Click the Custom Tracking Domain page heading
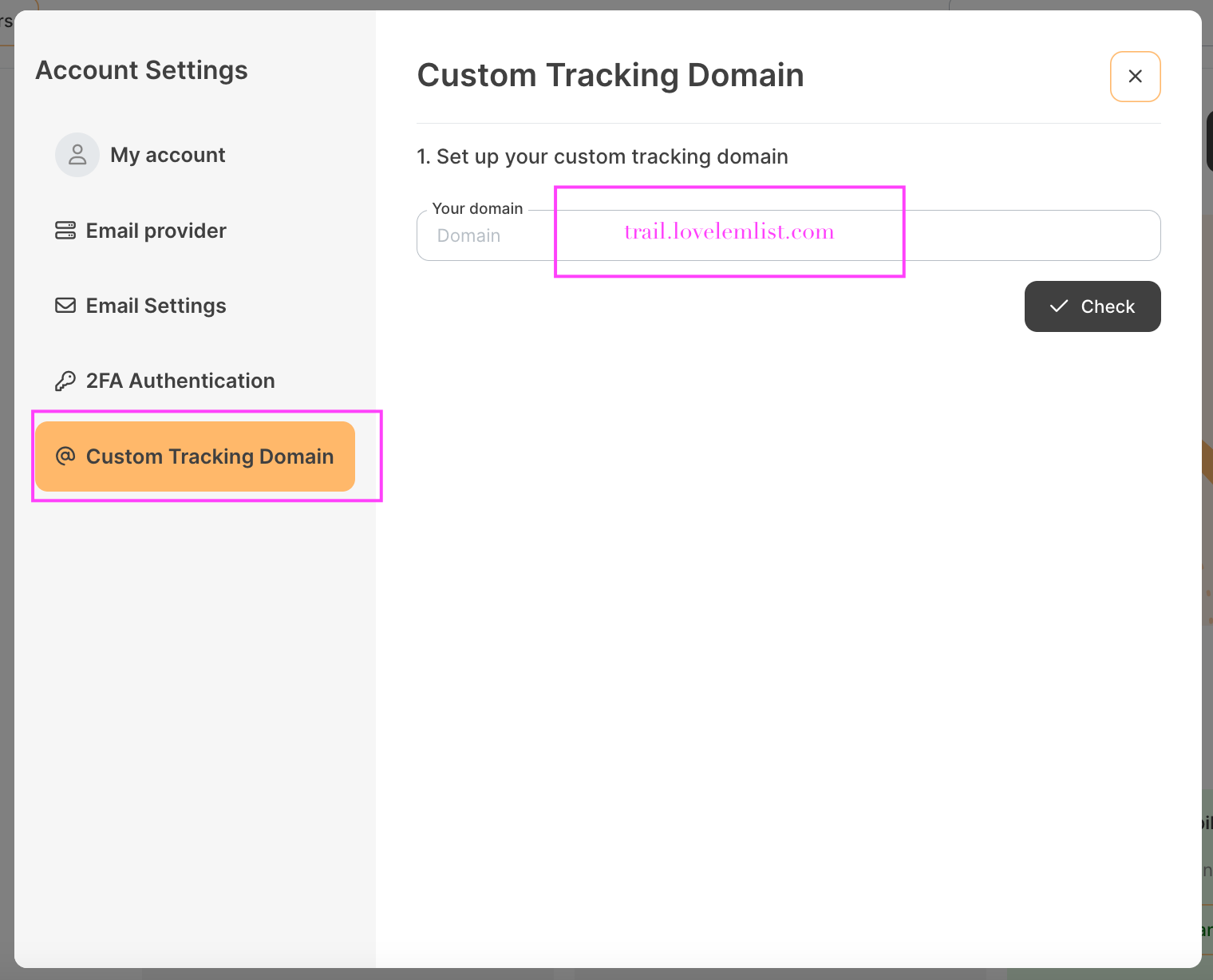 point(610,76)
